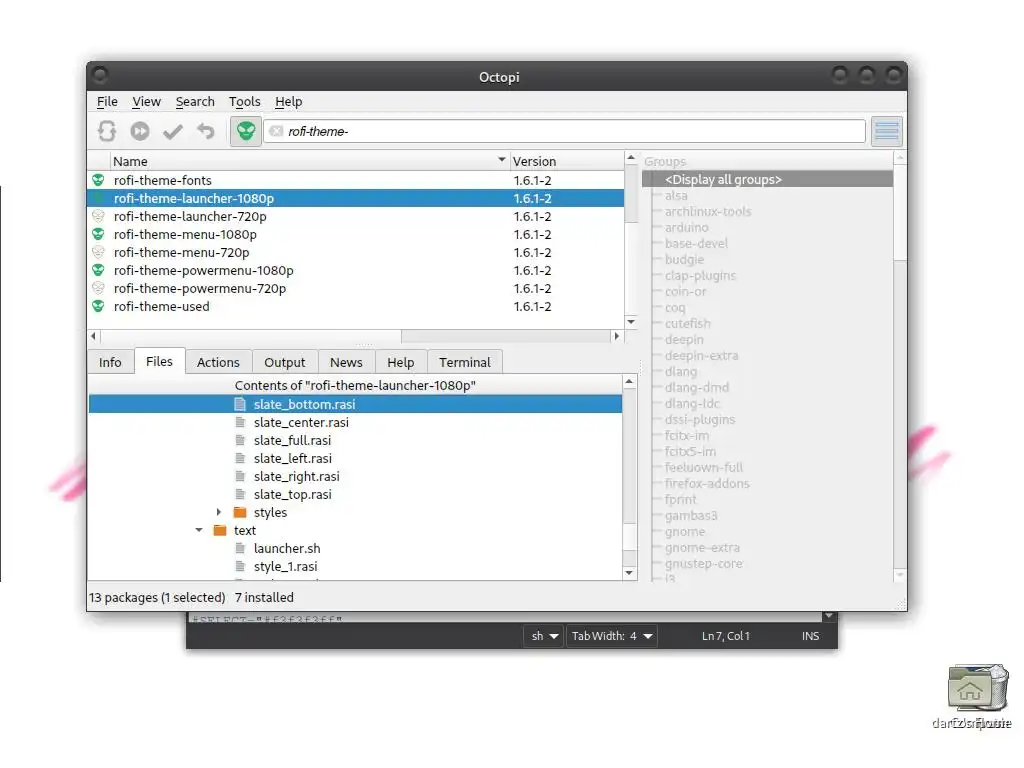Click installed icon beside rofi-theme-menu-1080p
The width and height of the screenshot is (1024, 768).
click(99, 234)
